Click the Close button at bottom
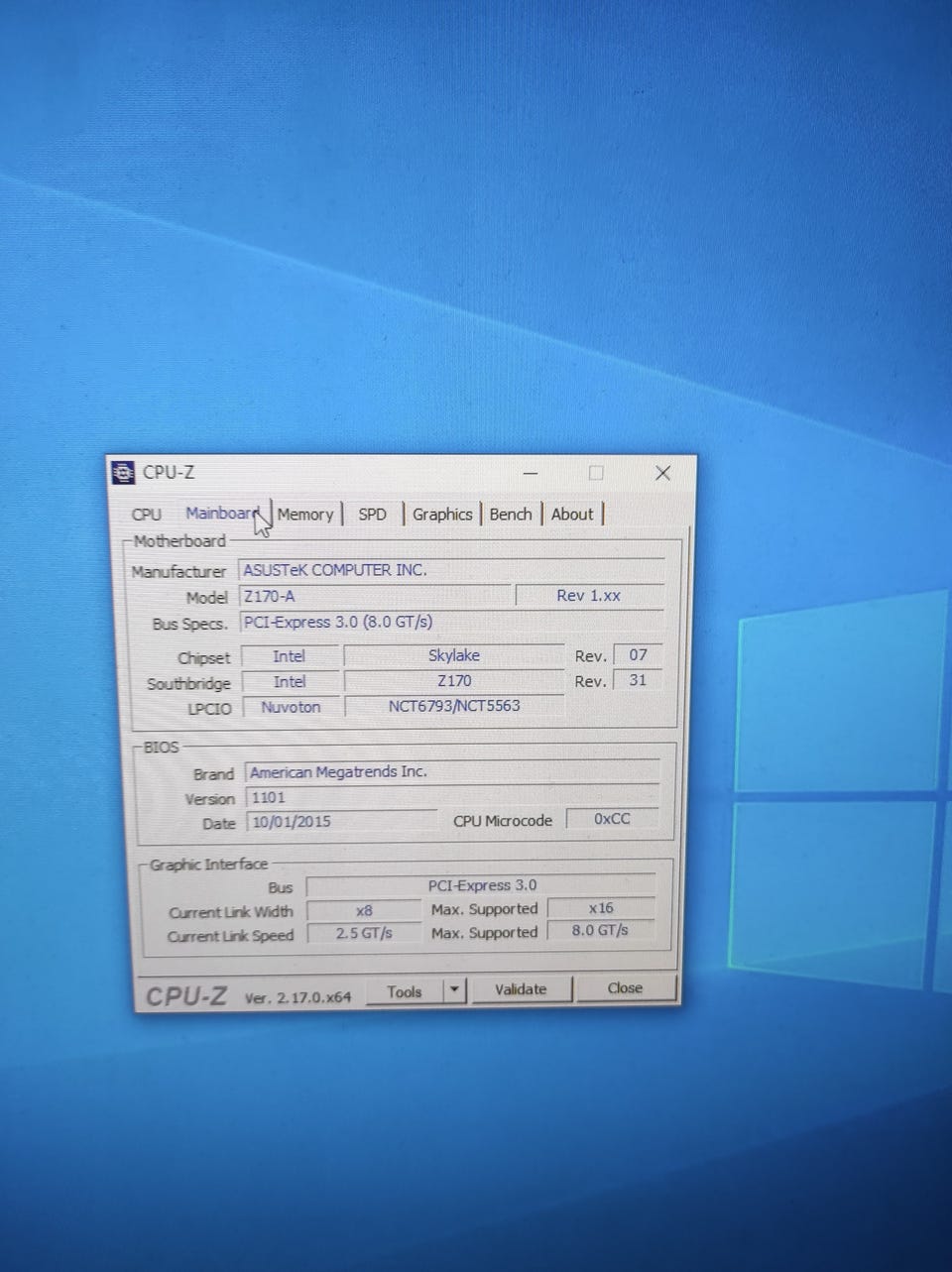The width and height of the screenshot is (952, 1272). [x=625, y=988]
